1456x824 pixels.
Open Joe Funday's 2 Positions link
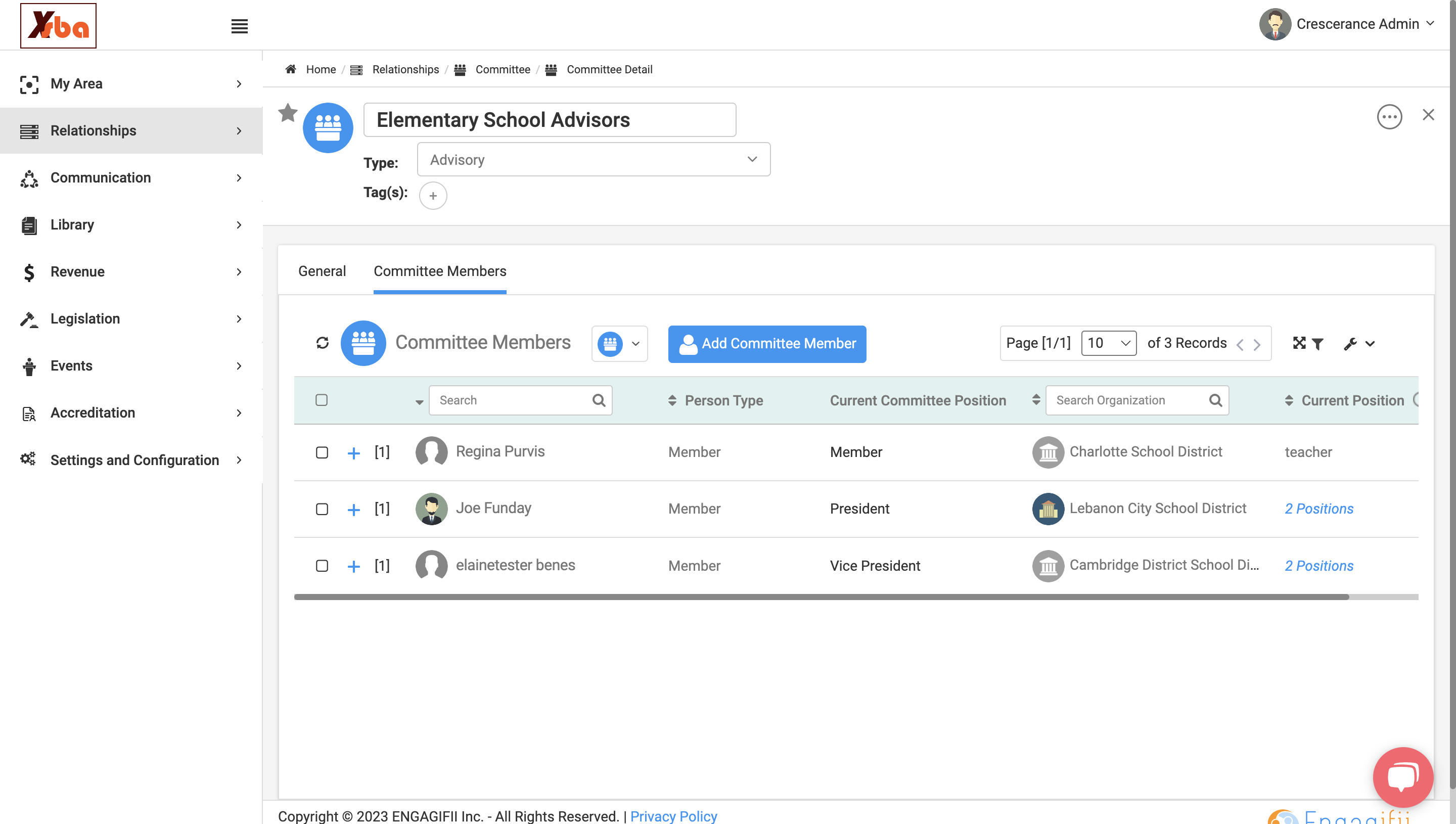point(1318,509)
